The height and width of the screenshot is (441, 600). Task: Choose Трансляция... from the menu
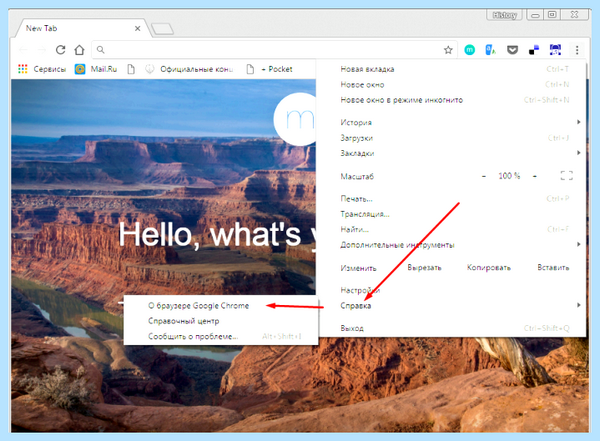(452, 214)
